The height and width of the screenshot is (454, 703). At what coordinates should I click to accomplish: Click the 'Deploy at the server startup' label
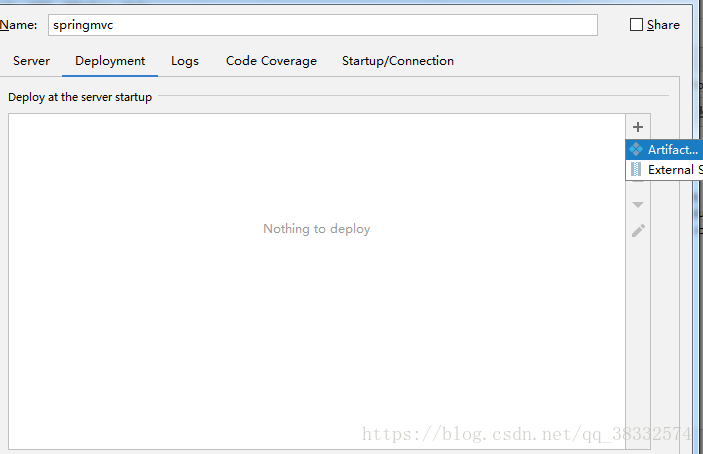80,97
